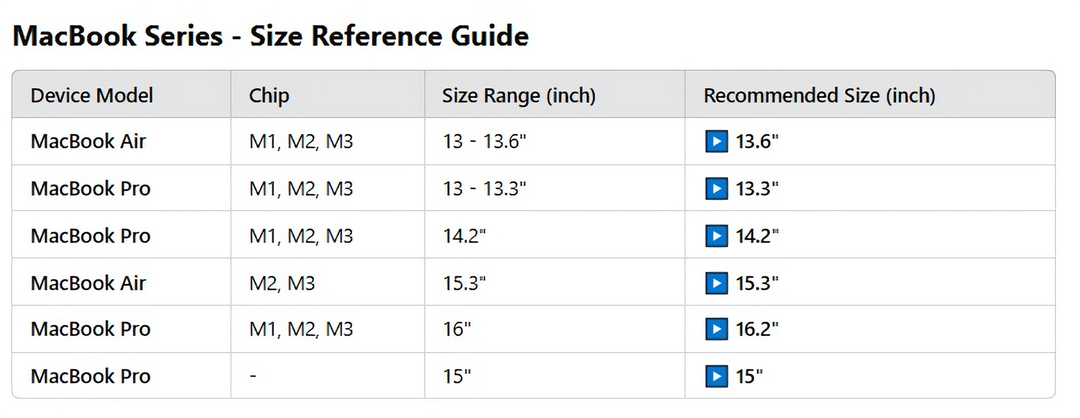Viewport: 1080px width, 418px height.
Task: Select MacBook Air in the 15.3" row
Action: (x=88, y=283)
